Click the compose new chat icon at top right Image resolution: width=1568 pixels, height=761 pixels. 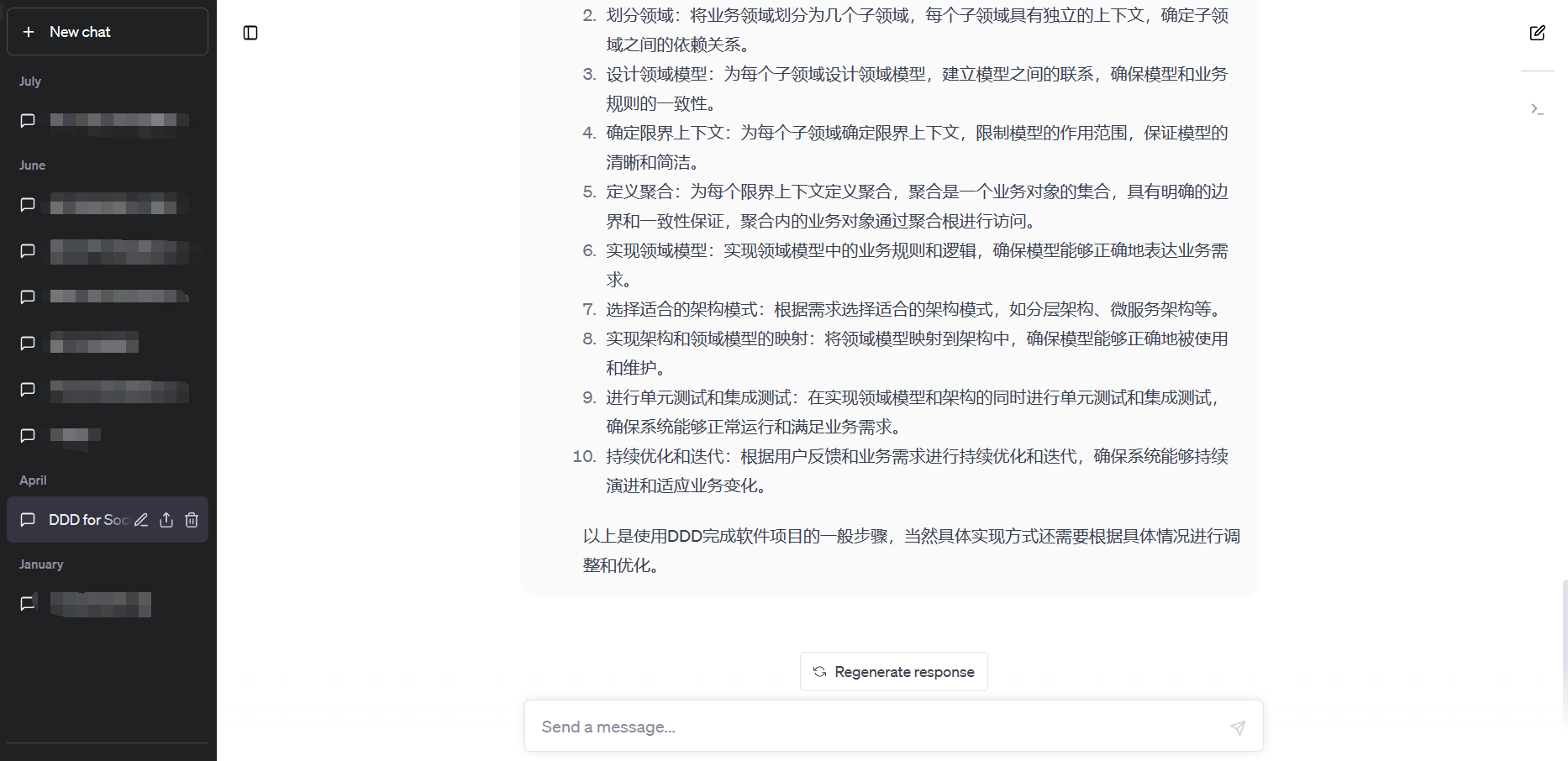click(1537, 33)
